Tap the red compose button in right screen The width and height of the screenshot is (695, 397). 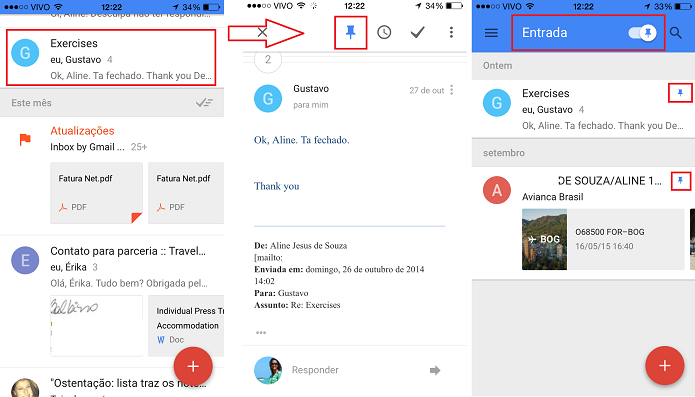[664, 366]
